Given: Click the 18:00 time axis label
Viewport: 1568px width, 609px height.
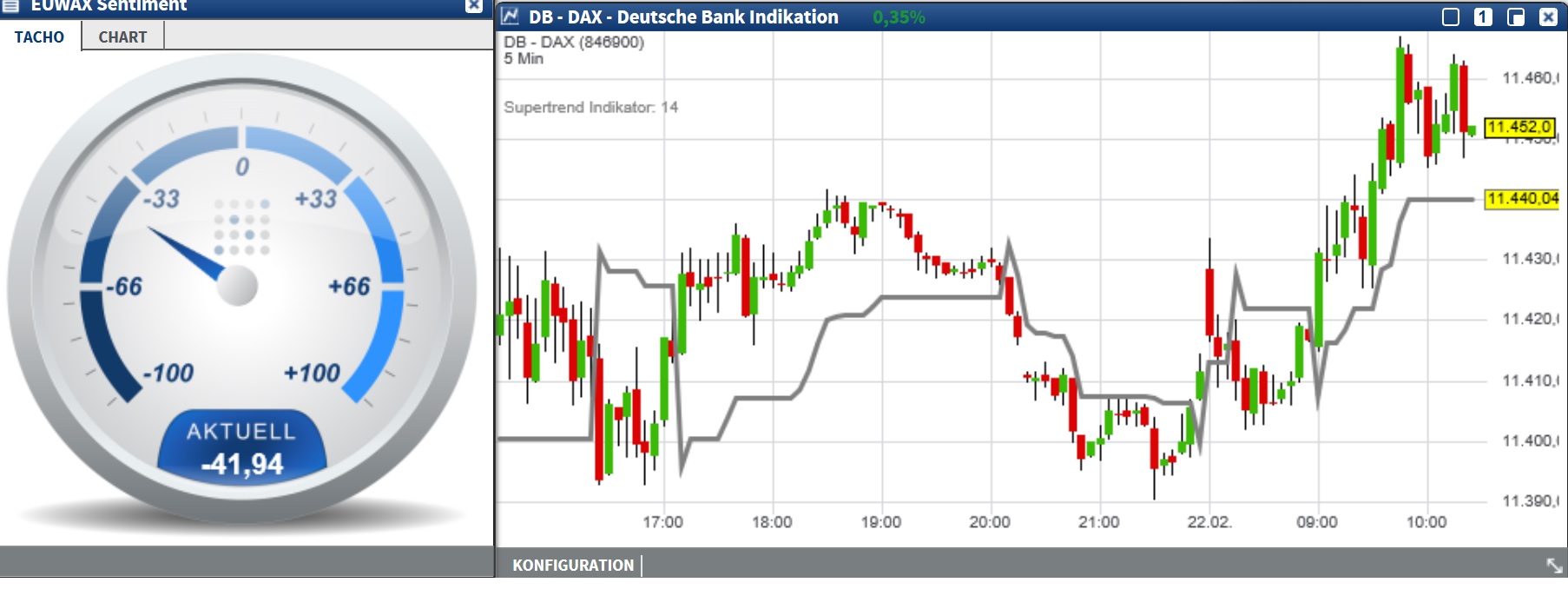Looking at the screenshot, I should pyautogui.click(x=772, y=522).
